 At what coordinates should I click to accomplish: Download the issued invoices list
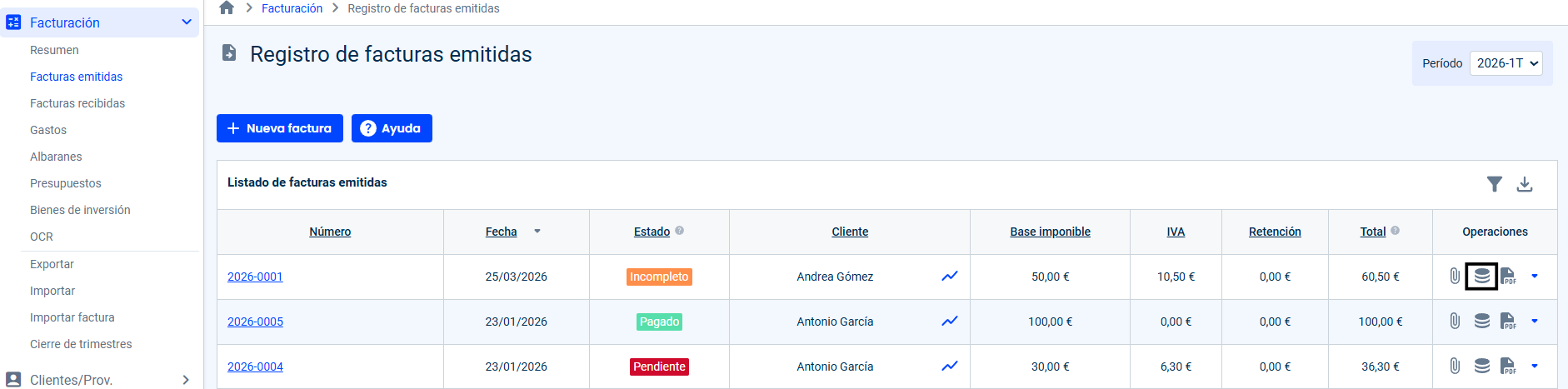click(1524, 184)
